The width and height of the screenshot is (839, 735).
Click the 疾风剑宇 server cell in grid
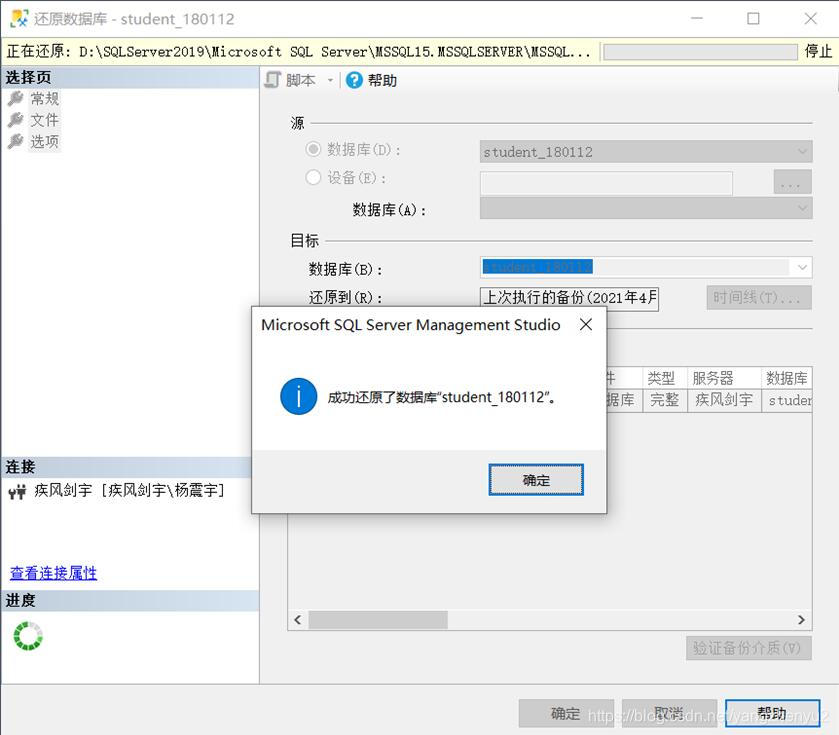(x=723, y=400)
